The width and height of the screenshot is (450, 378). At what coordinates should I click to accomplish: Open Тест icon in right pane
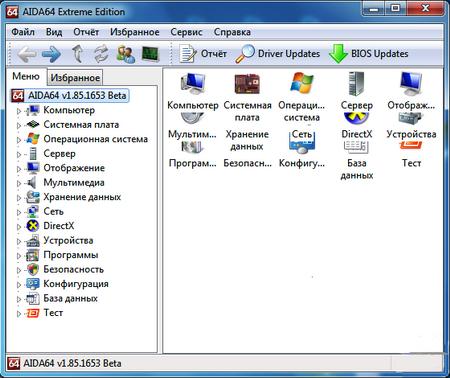411,155
